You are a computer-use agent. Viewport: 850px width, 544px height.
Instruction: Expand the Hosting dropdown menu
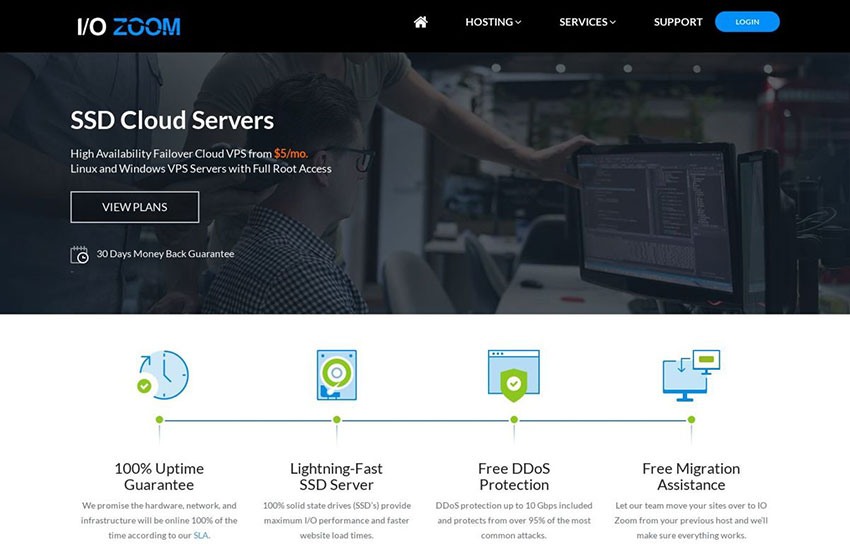(x=493, y=22)
